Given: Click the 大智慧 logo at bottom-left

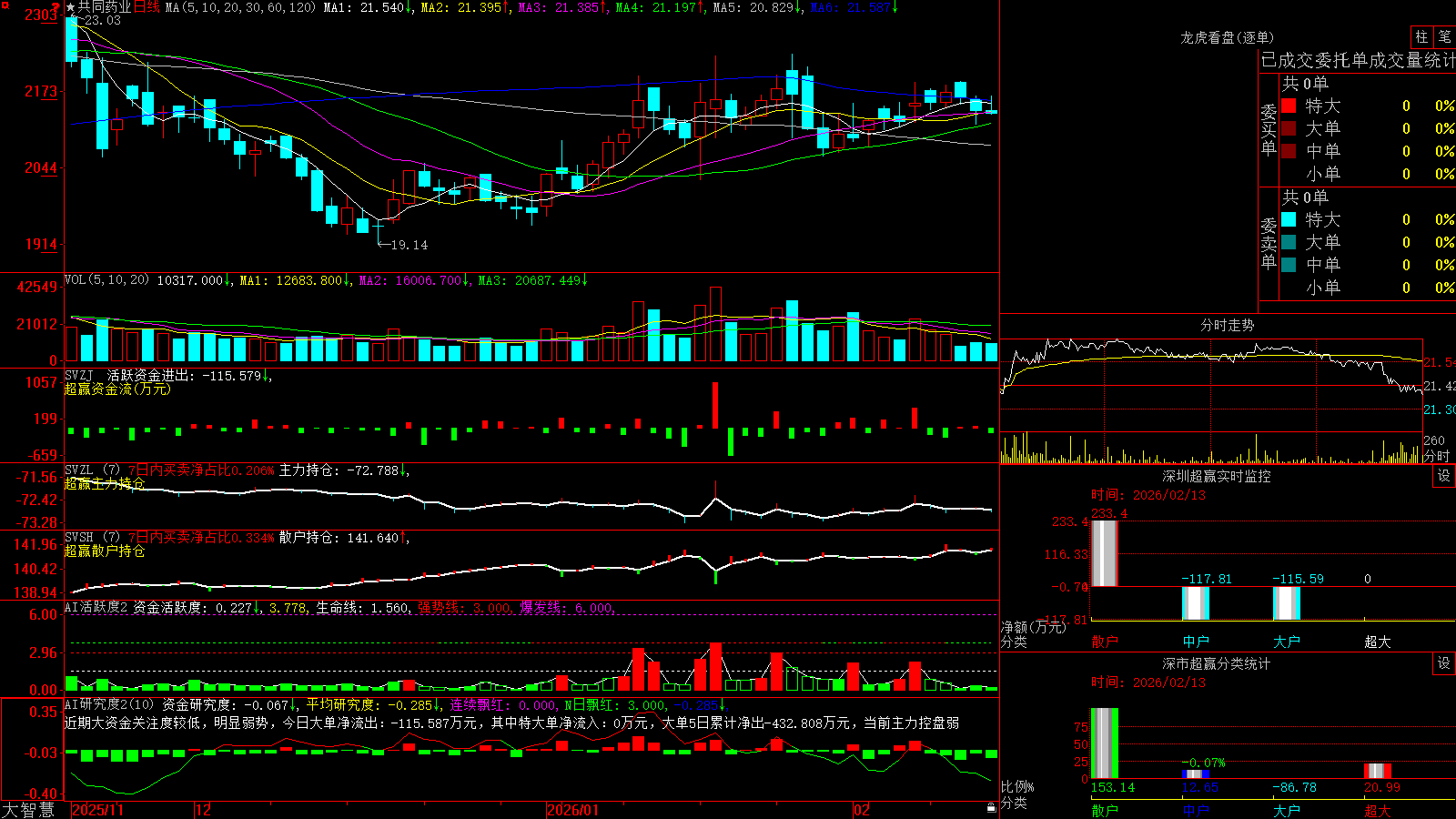Looking at the screenshot, I should tap(28, 810).
